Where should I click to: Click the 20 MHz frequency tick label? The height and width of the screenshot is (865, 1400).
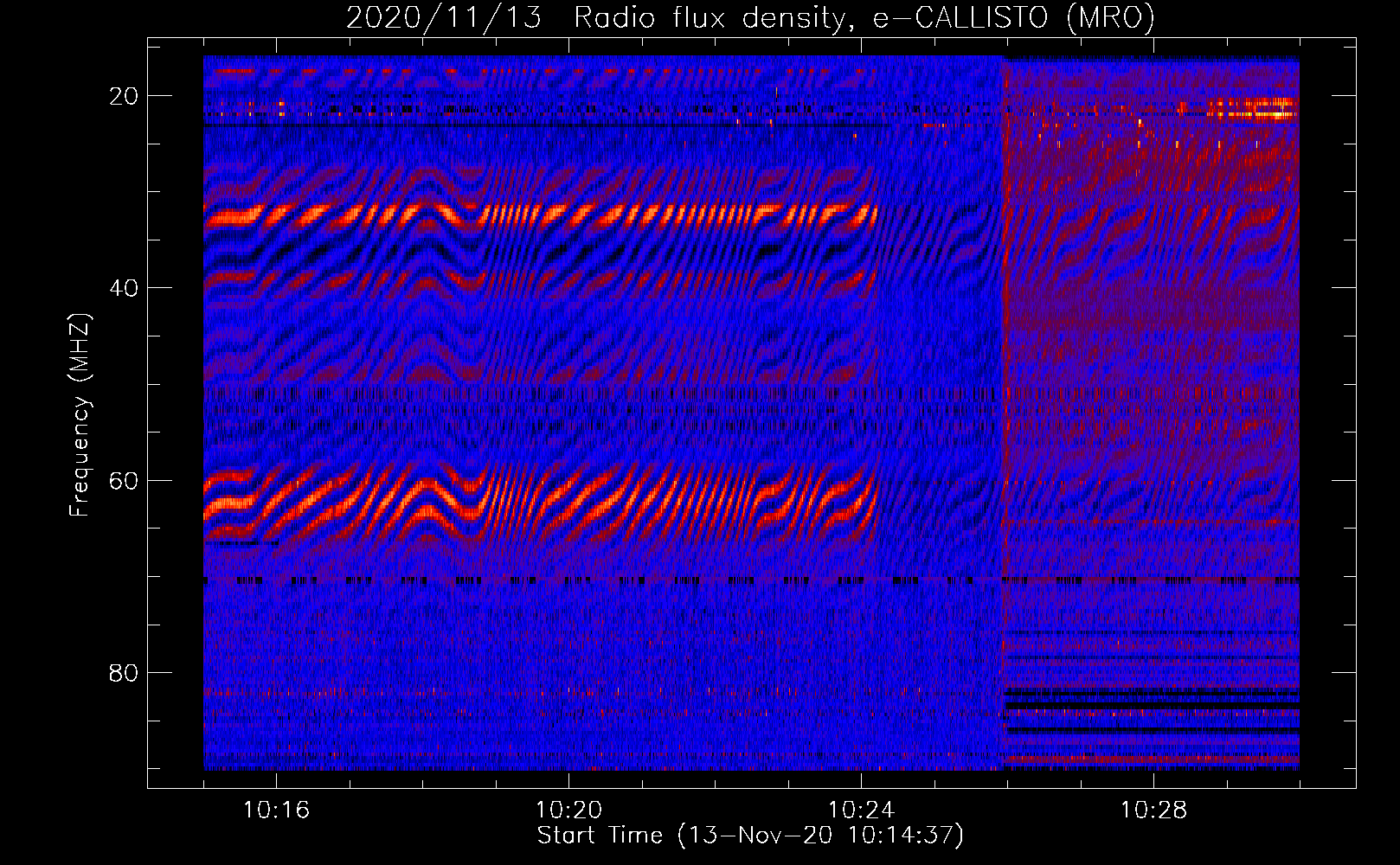click(x=125, y=96)
